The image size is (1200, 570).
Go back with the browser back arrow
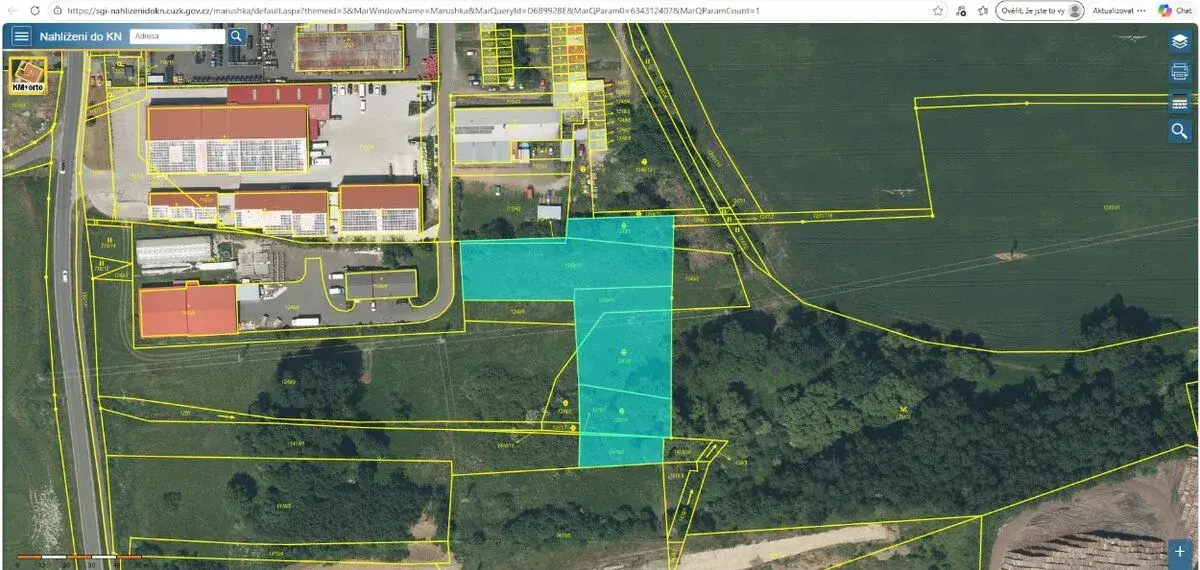coord(12,10)
